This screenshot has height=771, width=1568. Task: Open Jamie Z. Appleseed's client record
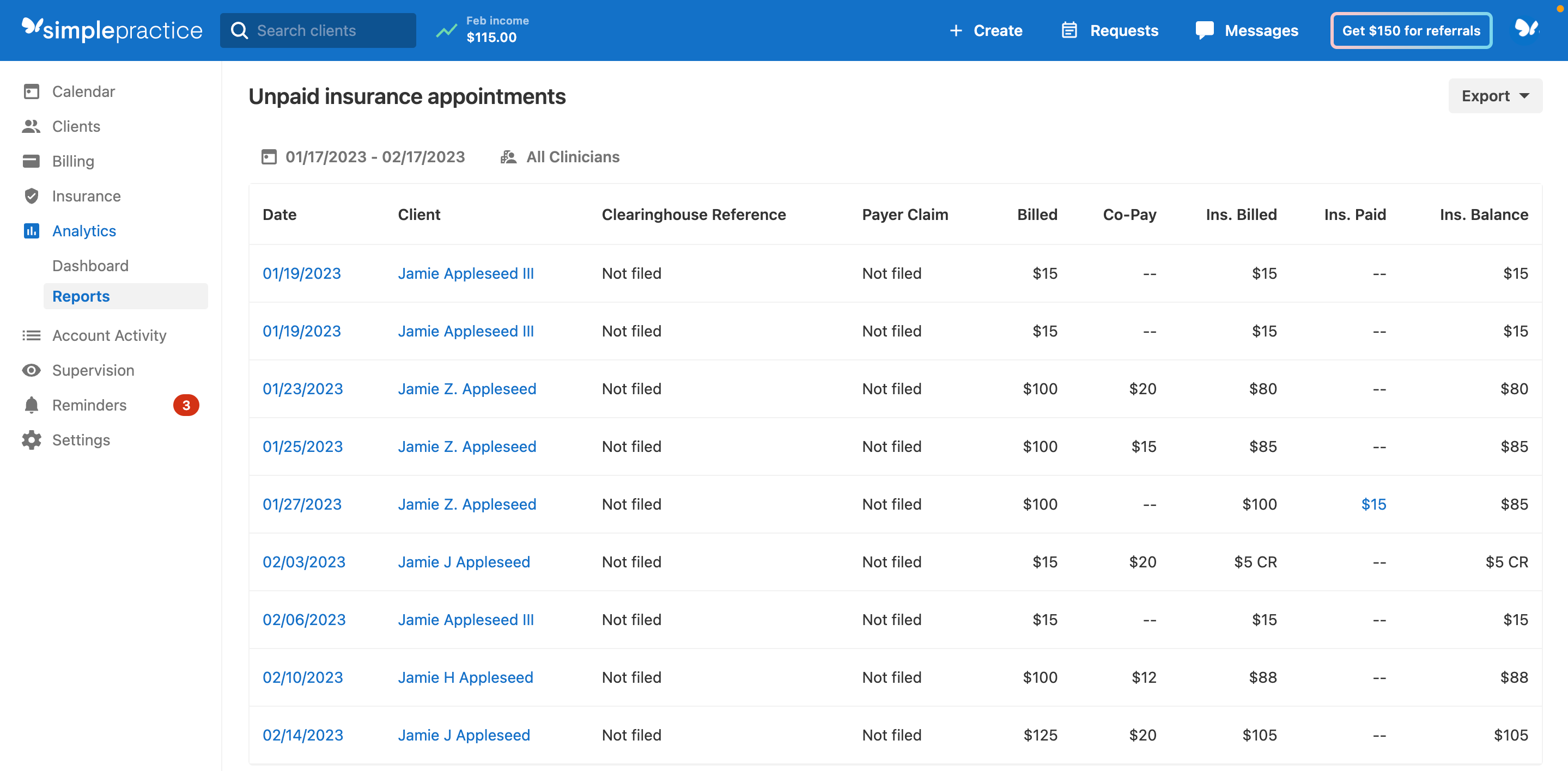(x=467, y=388)
